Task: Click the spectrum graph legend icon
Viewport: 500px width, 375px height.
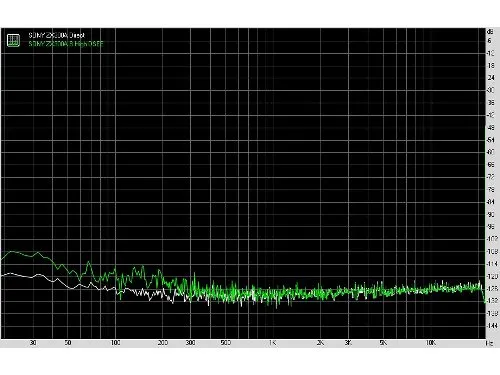Action: pos(13,40)
